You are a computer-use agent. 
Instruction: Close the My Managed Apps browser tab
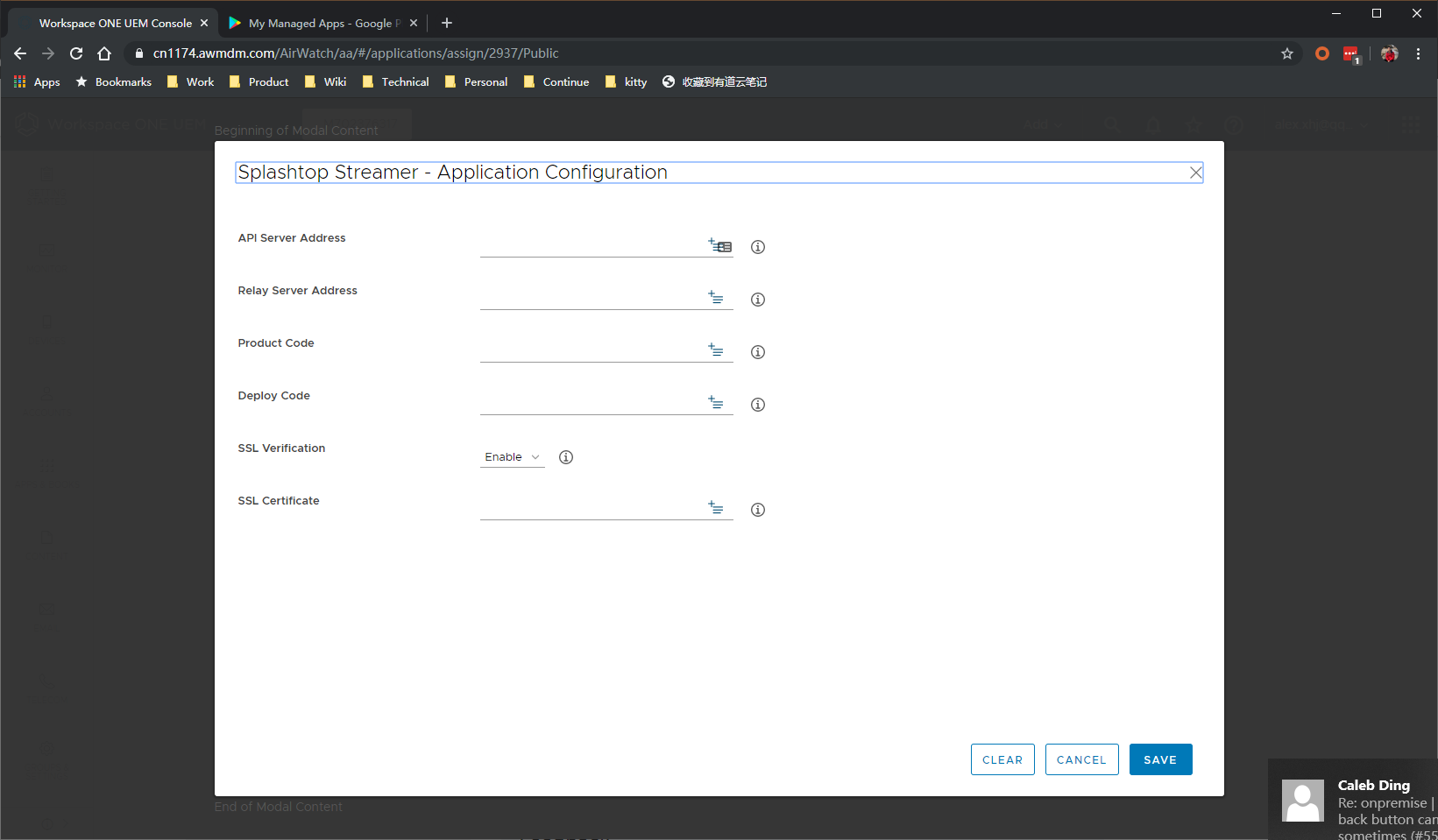pyautogui.click(x=414, y=23)
